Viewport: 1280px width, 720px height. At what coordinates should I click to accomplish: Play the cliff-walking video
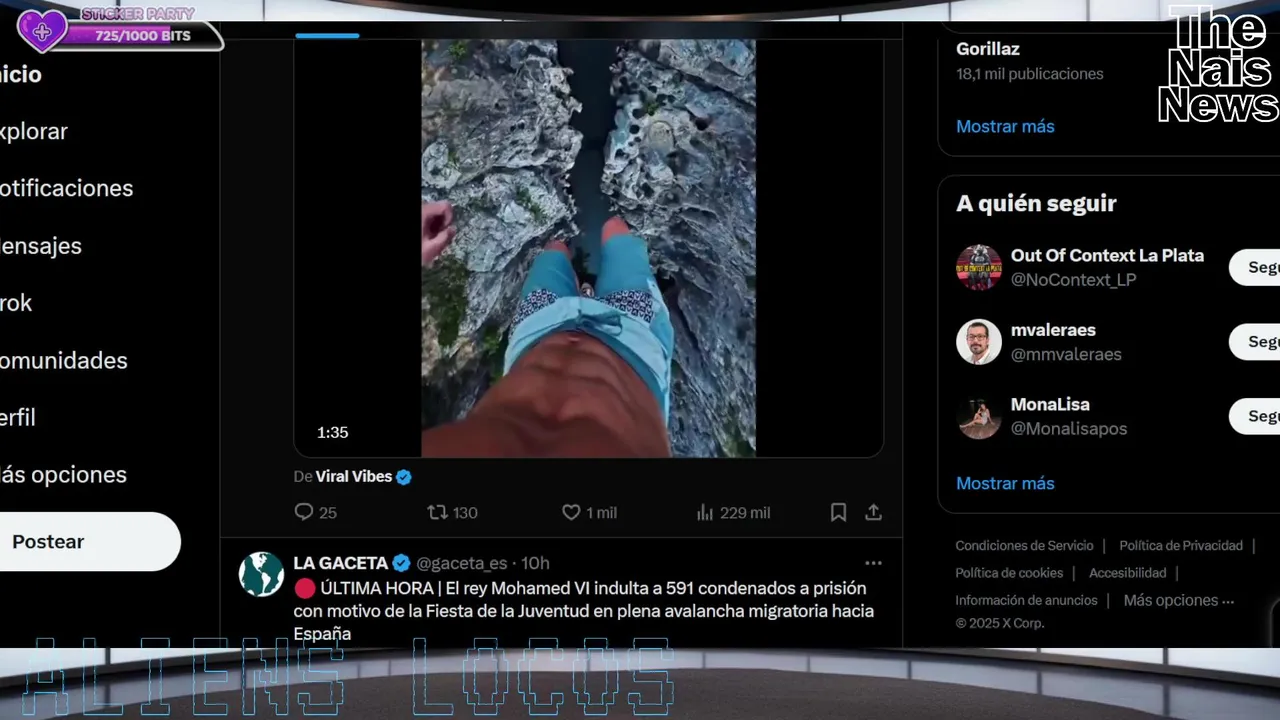tap(588, 248)
